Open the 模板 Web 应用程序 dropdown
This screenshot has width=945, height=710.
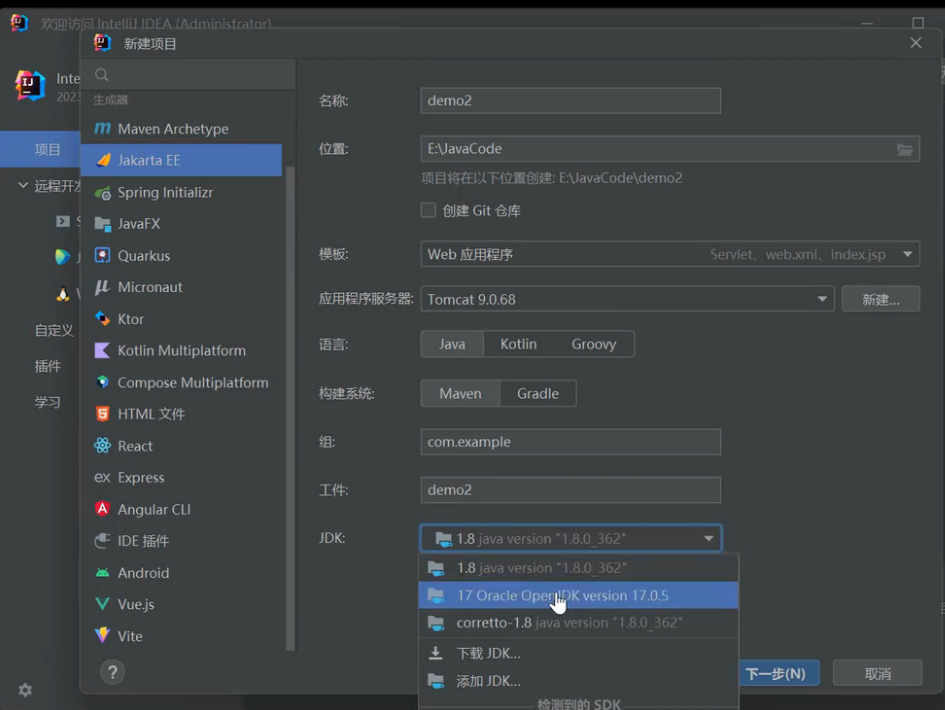pyautogui.click(x=670, y=254)
